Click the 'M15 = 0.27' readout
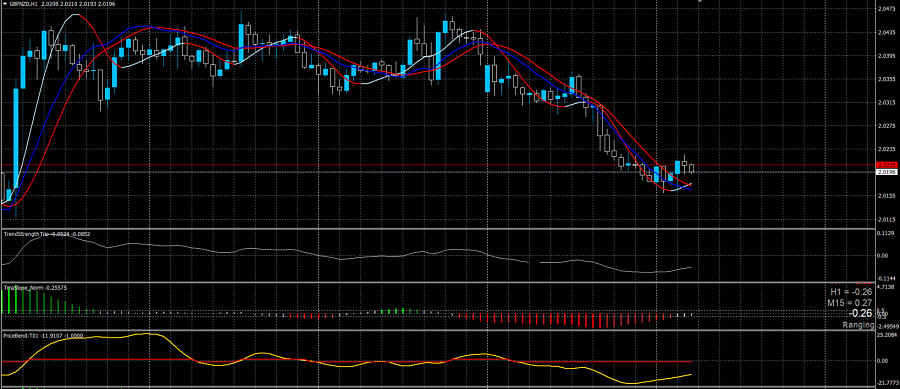This screenshot has height=389, width=900. 850,302
